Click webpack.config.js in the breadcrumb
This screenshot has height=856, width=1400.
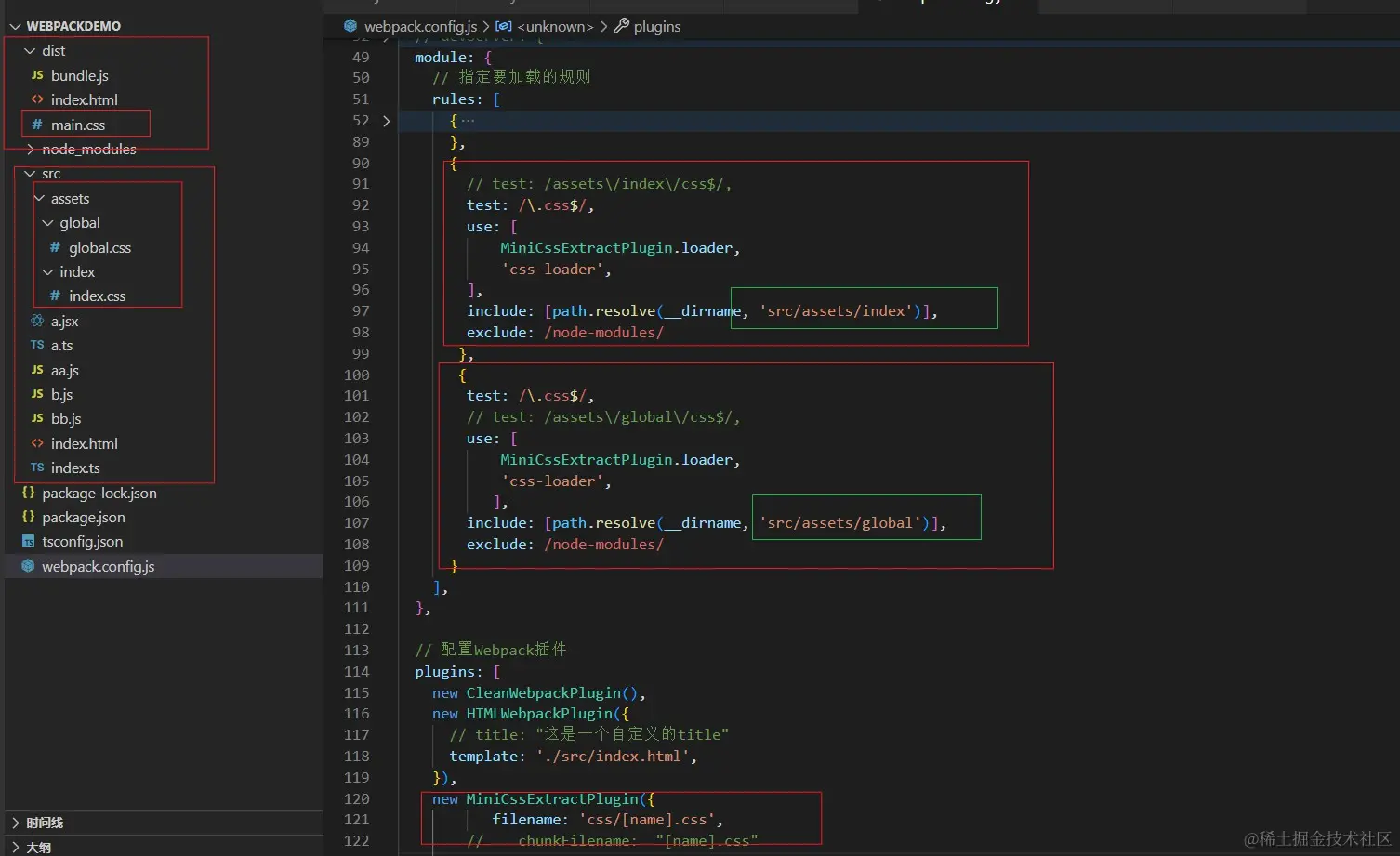click(420, 26)
